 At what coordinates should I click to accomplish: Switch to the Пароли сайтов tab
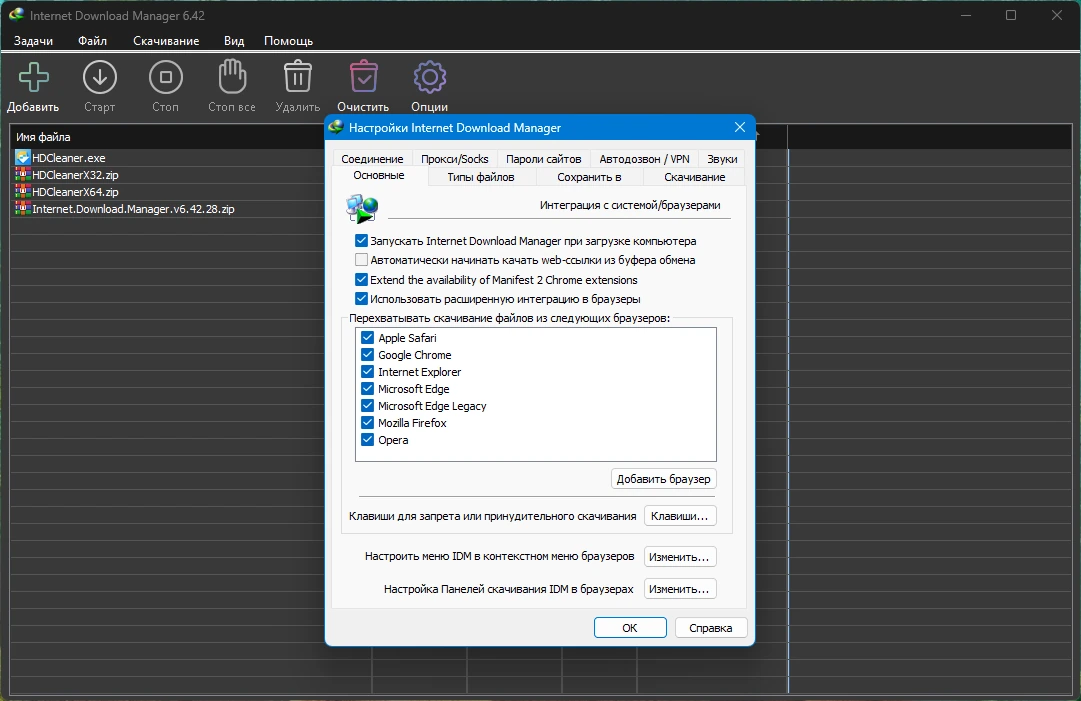(543, 159)
